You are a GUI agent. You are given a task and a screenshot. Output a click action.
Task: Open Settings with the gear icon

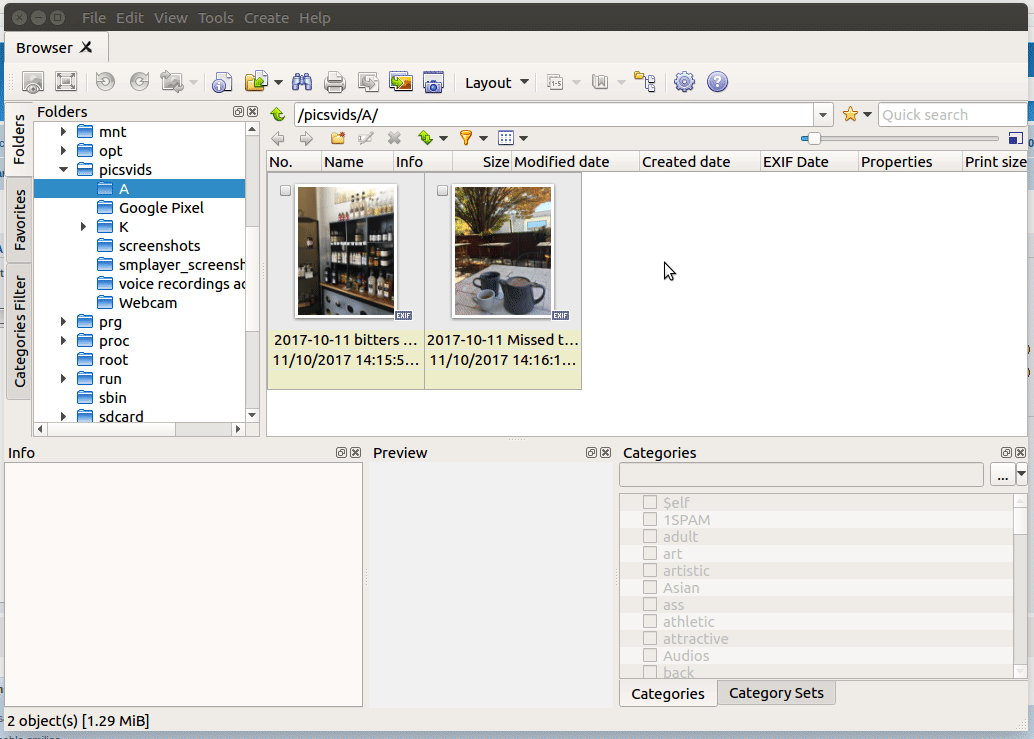coord(684,83)
